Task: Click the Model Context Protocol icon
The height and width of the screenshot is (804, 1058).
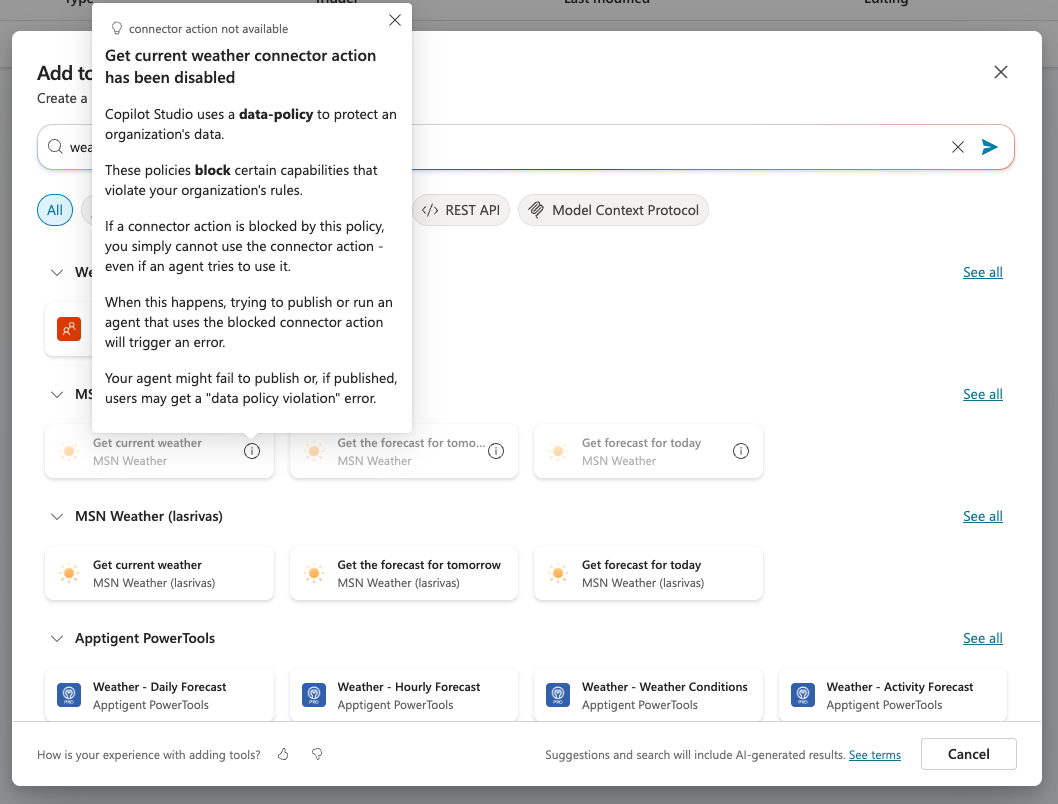Action: (536, 210)
